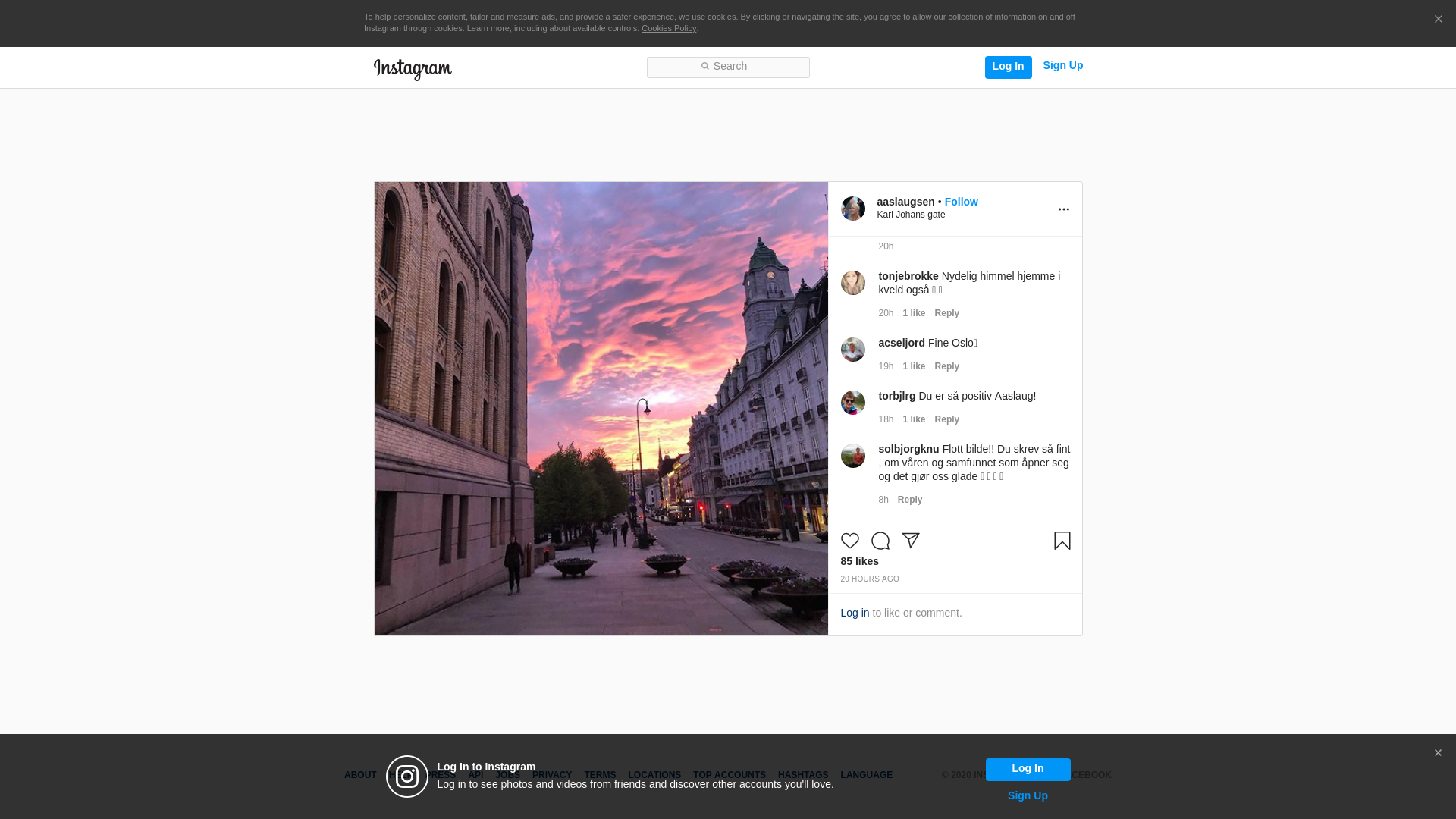The width and height of the screenshot is (1456, 819).
Task: Open the Language footer selector
Action: tap(866, 775)
